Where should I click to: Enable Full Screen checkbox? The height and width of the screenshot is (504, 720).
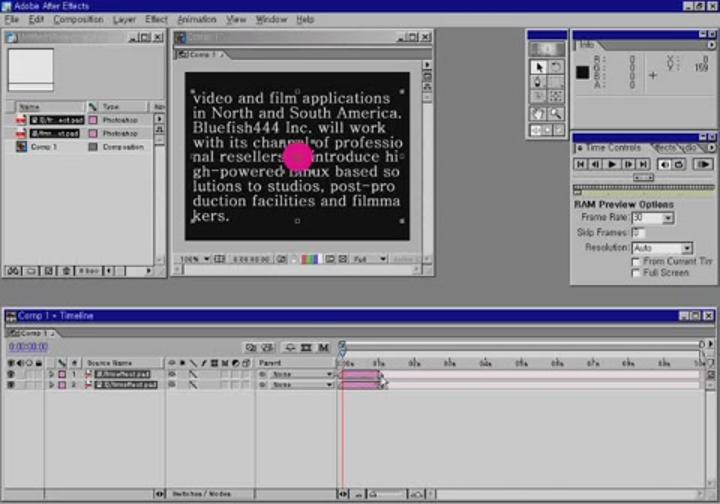pos(636,273)
